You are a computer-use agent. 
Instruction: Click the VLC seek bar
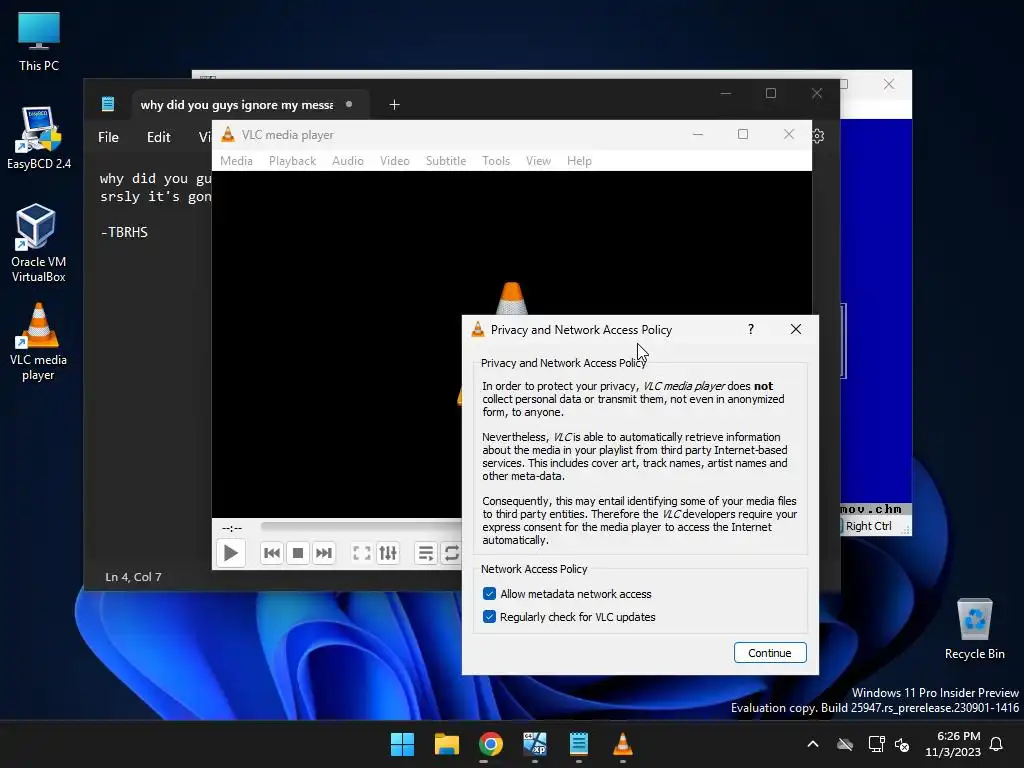(x=361, y=526)
